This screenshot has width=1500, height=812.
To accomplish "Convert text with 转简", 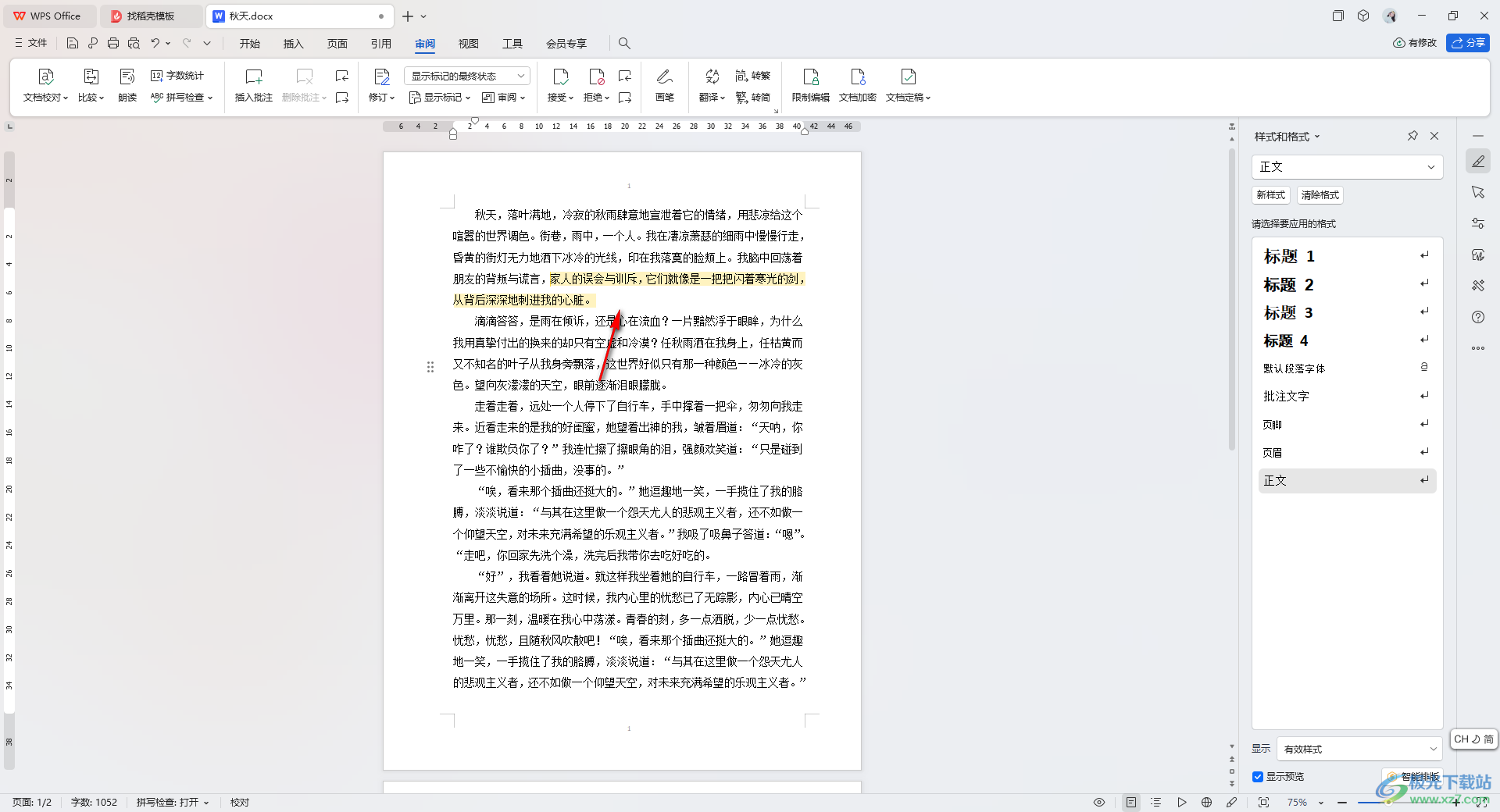I will 753,98.
